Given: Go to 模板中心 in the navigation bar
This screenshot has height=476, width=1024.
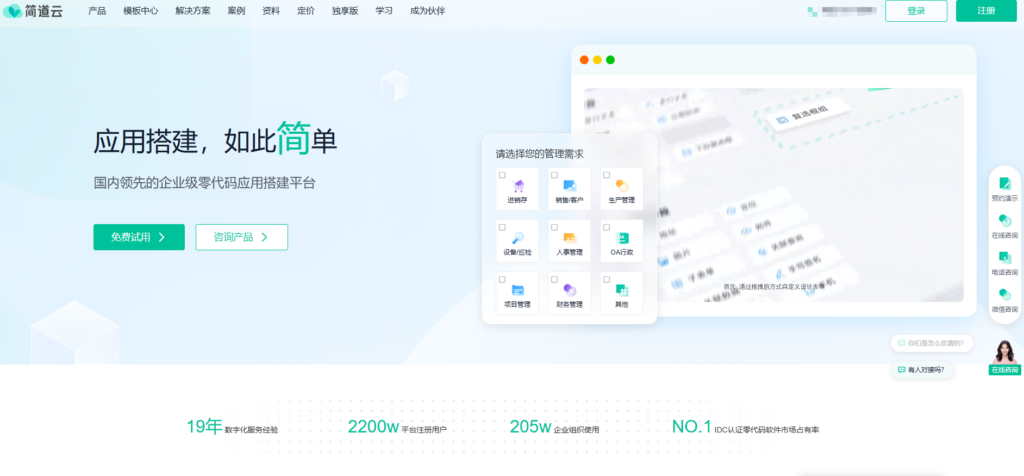Looking at the screenshot, I should point(140,11).
